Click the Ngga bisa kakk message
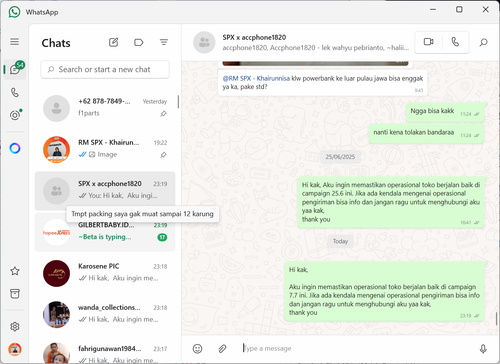This screenshot has width=500, height=364. [x=445, y=112]
